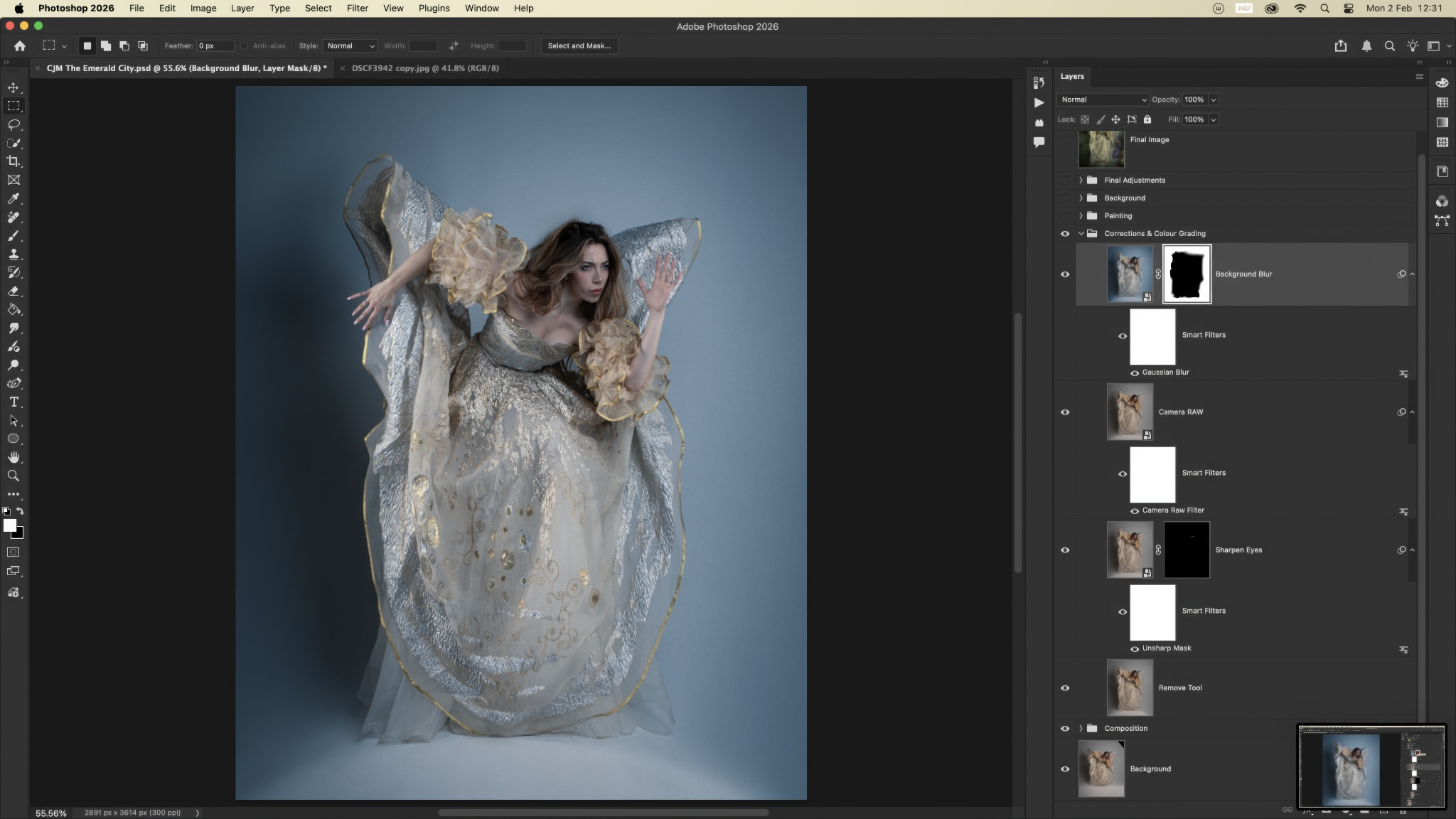Viewport: 1456px width, 819px height.
Task: Select the Hand tool
Action: (14, 457)
